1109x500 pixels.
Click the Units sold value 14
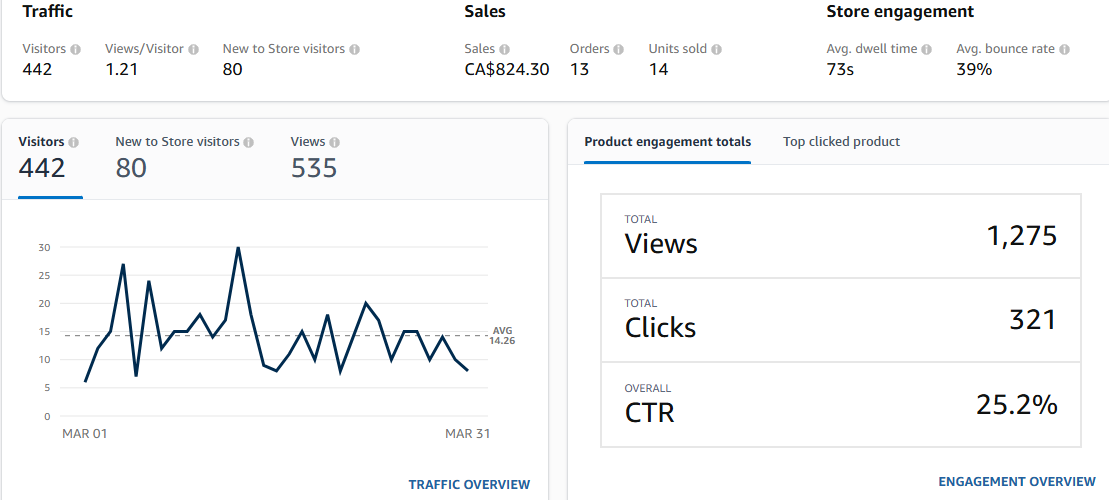point(658,69)
